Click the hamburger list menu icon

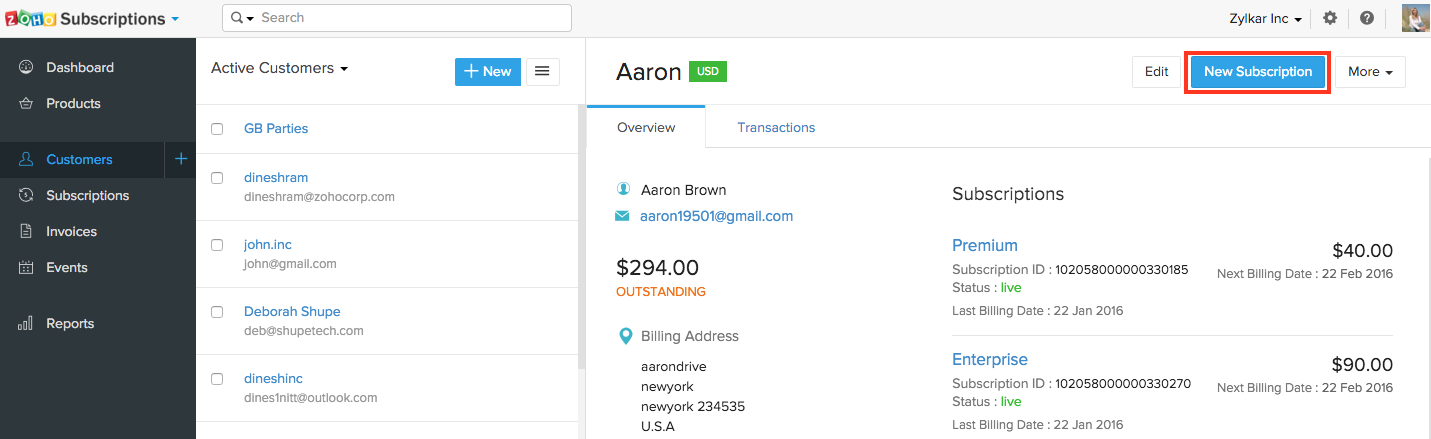542,71
